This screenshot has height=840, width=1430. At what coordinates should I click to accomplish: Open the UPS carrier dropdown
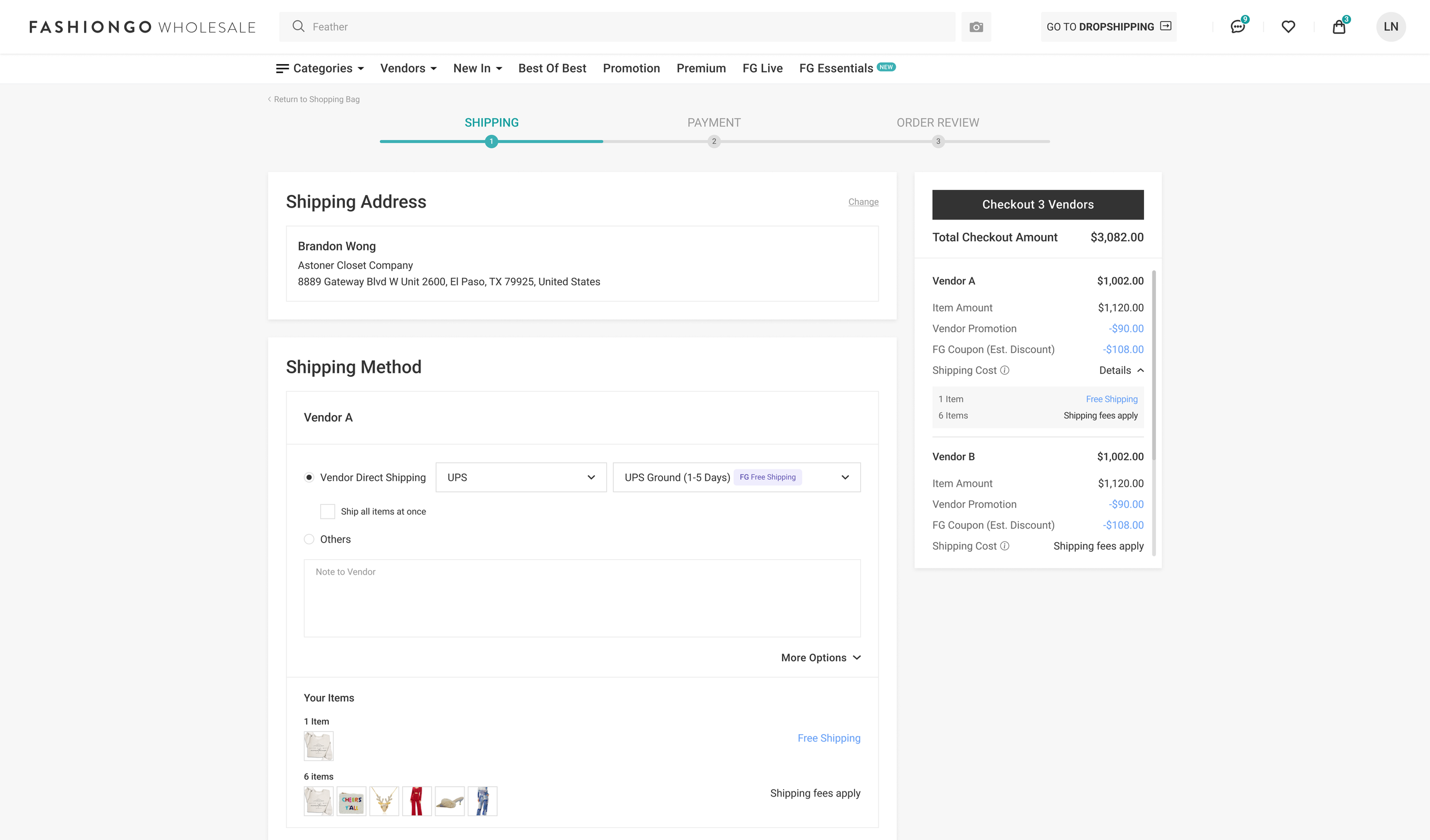pos(521,477)
